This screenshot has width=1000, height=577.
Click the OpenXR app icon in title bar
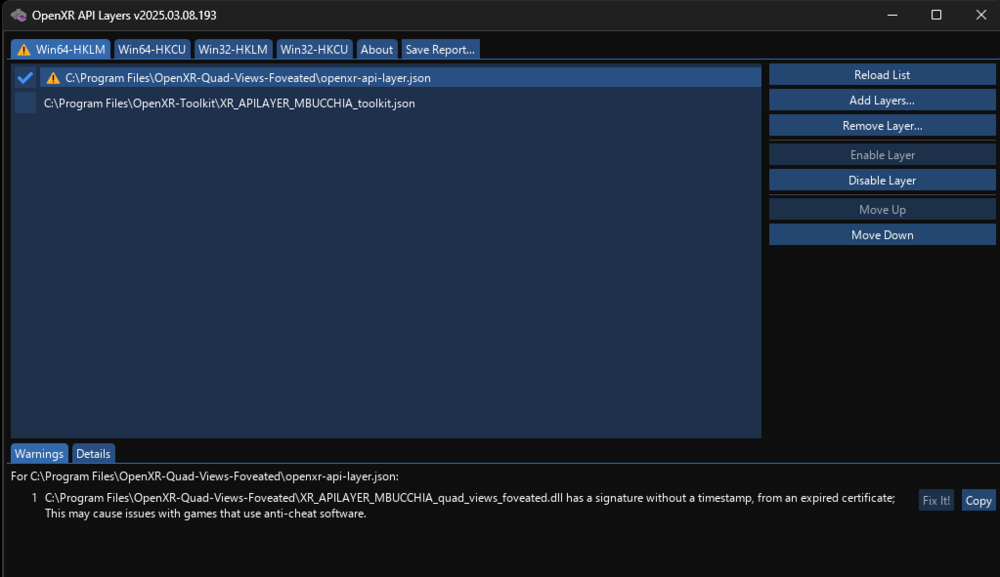(x=18, y=15)
